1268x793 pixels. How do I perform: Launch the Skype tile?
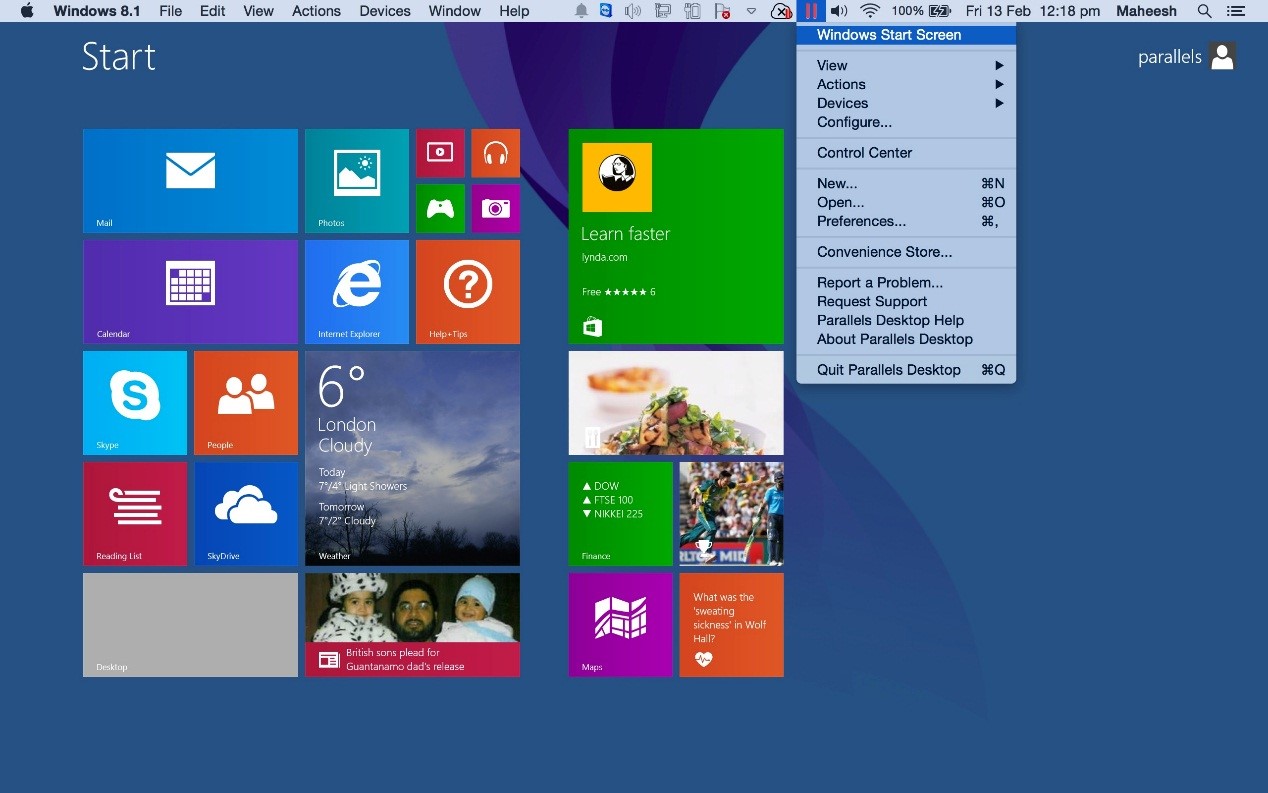(135, 403)
